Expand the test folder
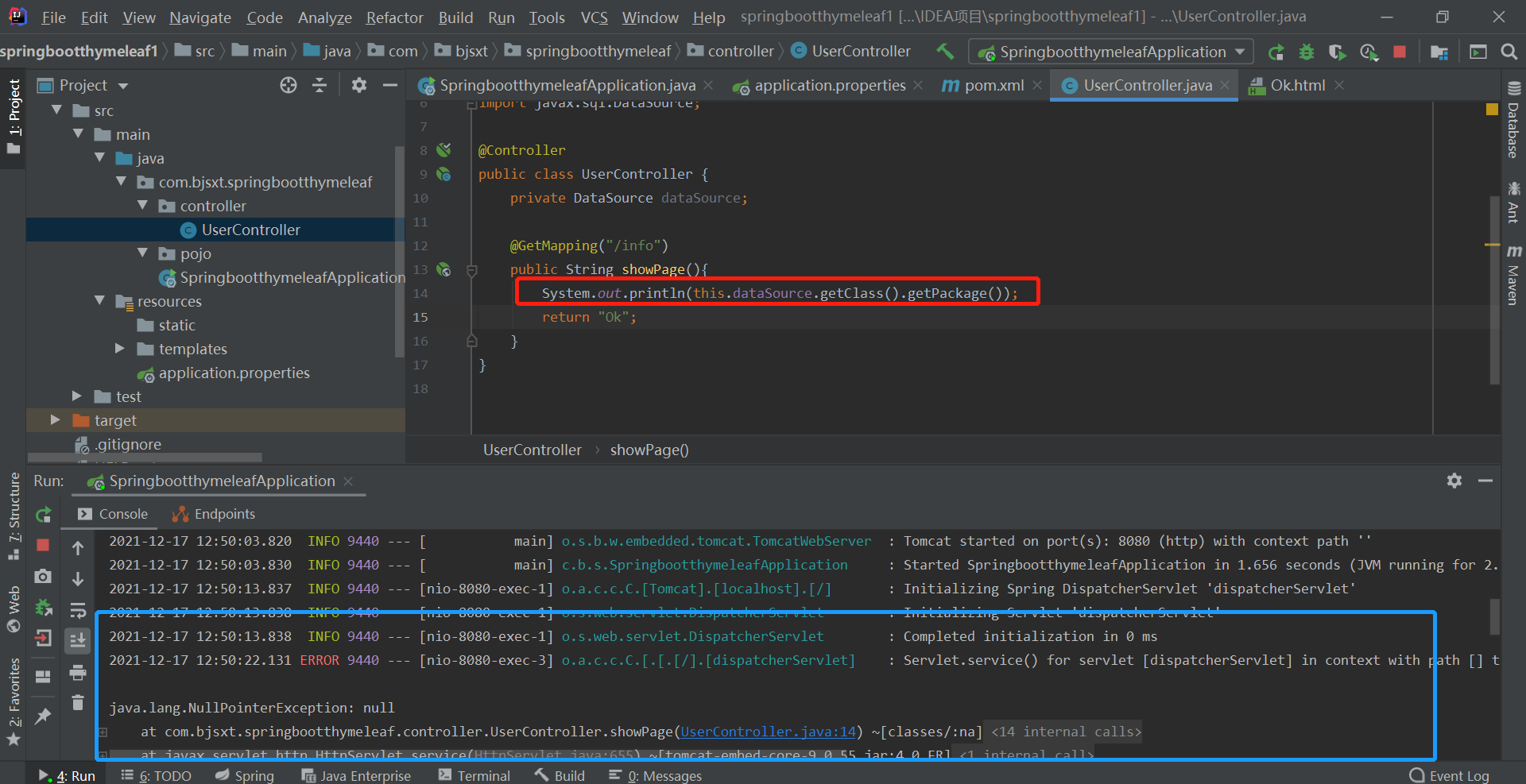Image resolution: width=1526 pixels, height=784 pixels. tap(77, 396)
